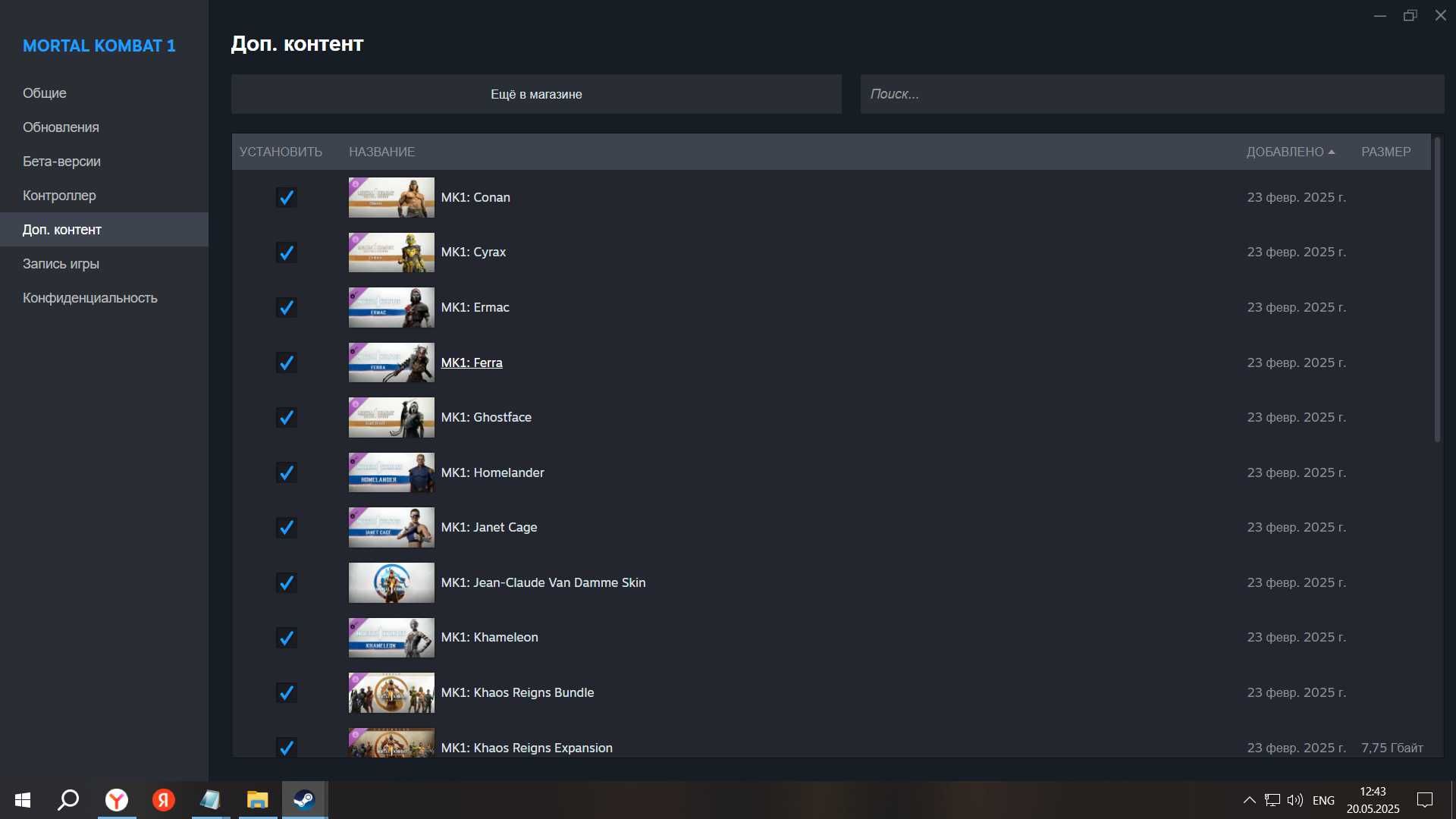
Task: Open the Steam taskbar icon
Action: coord(305,800)
